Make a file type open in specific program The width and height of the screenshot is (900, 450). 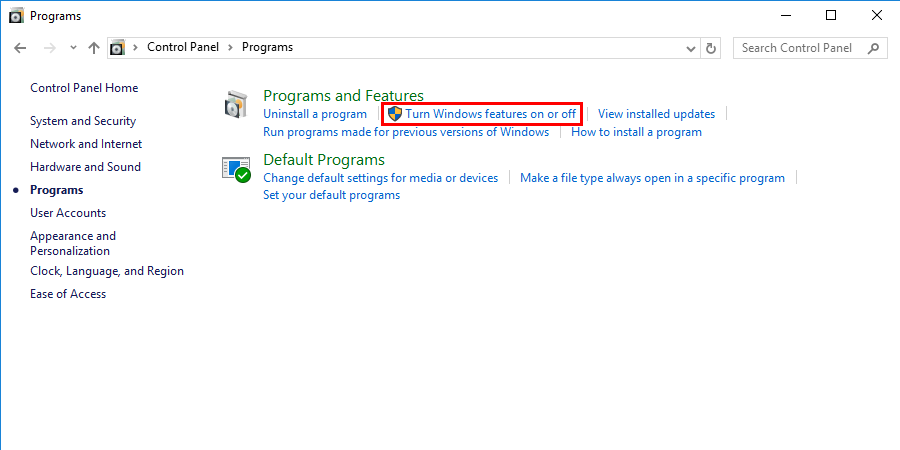pos(653,178)
